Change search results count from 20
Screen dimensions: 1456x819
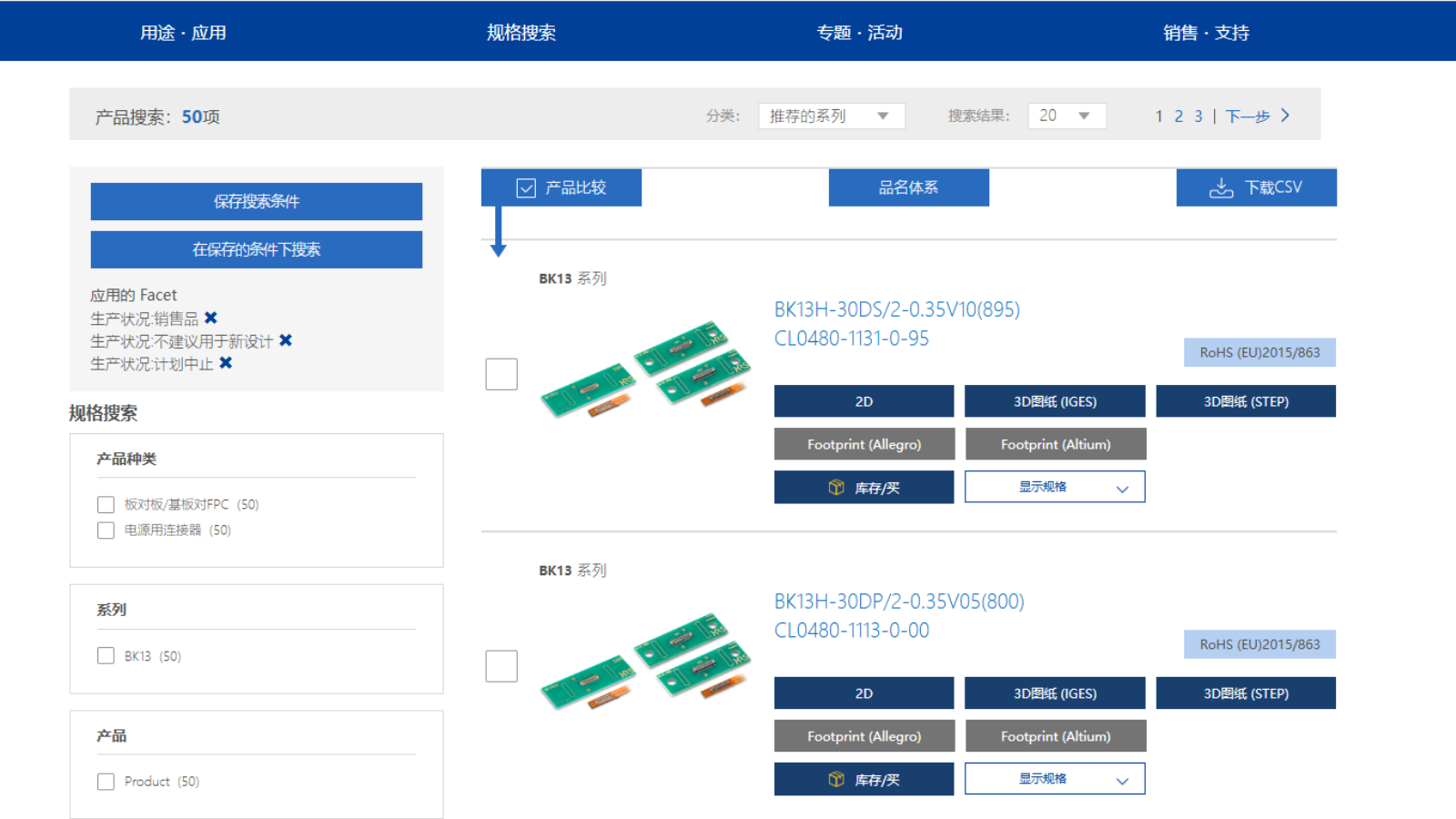(1066, 116)
